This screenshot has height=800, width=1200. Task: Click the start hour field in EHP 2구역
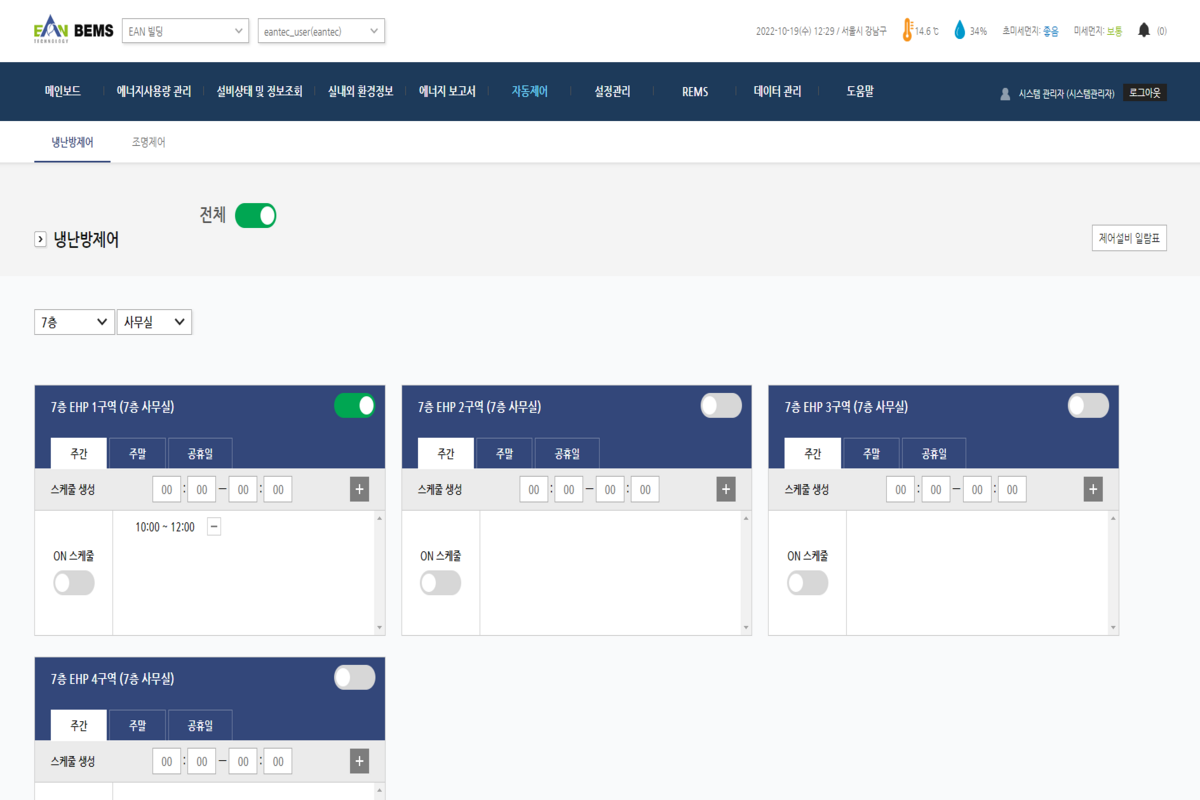coord(533,489)
